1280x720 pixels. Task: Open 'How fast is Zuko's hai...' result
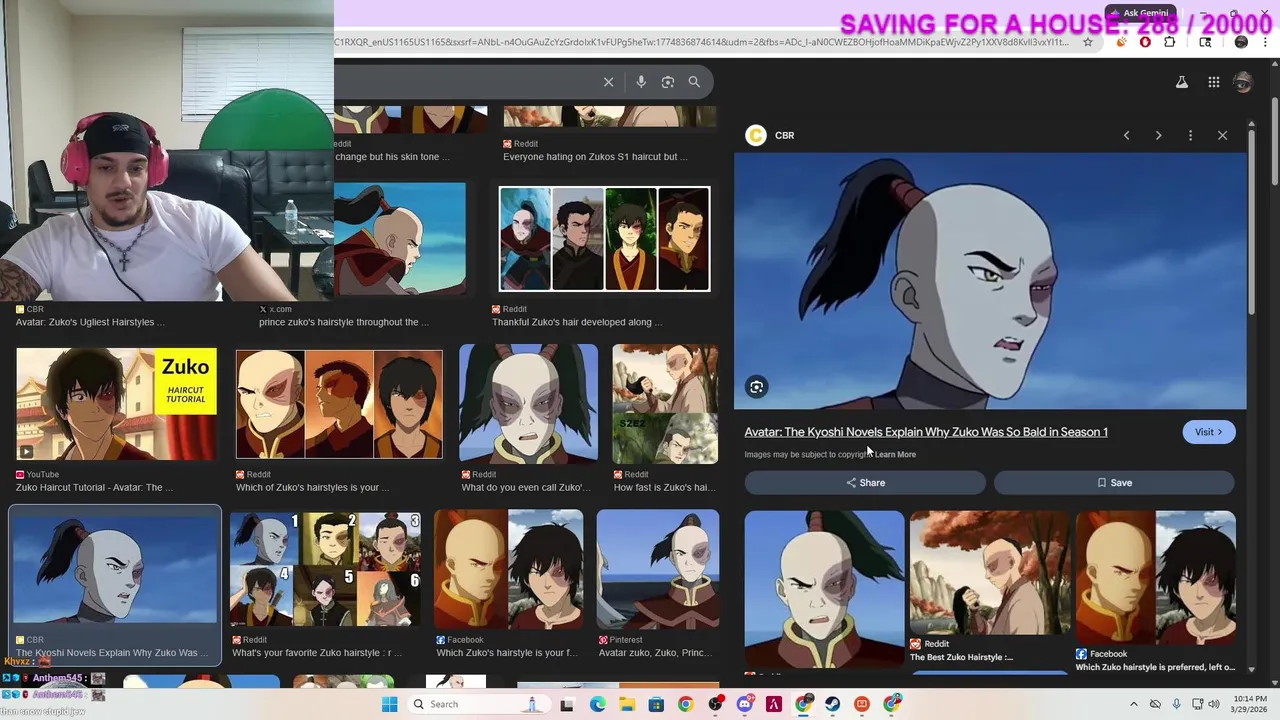pos(665,404)
